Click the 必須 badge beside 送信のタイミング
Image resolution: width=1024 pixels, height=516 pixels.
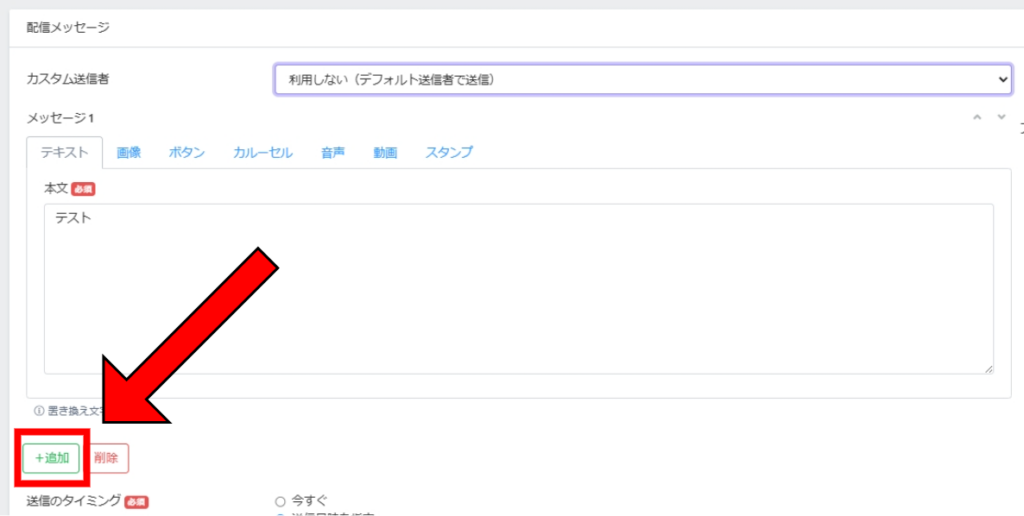(136, 502)
